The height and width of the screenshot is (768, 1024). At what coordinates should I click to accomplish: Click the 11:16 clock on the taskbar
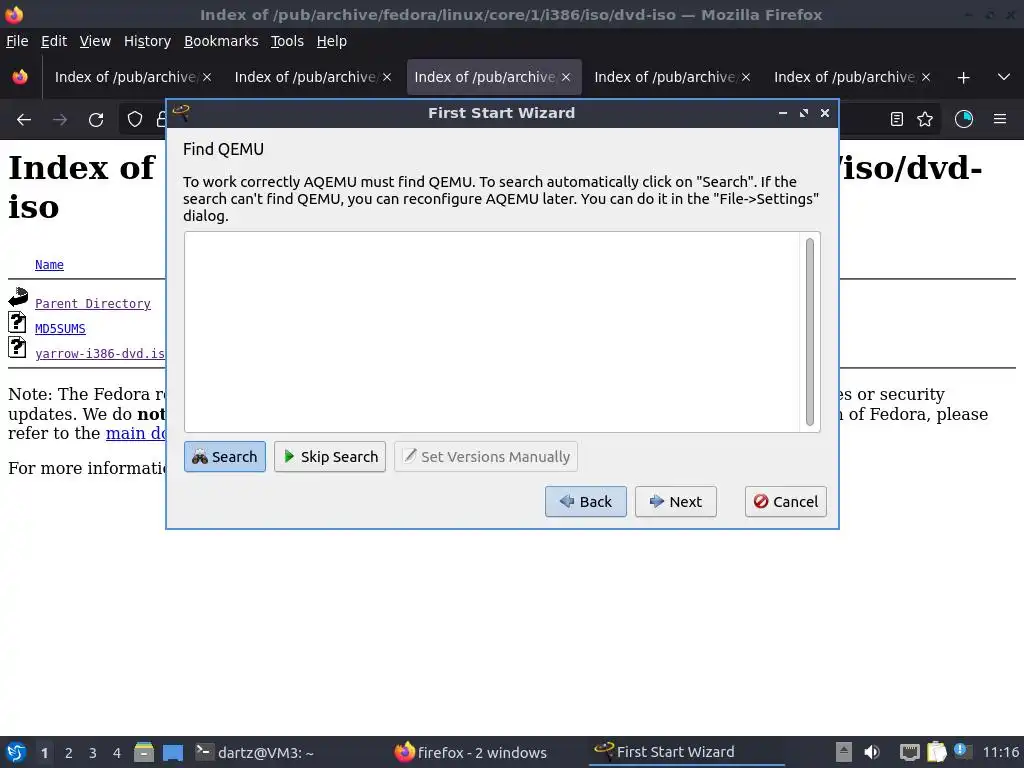pos(1000,752)
